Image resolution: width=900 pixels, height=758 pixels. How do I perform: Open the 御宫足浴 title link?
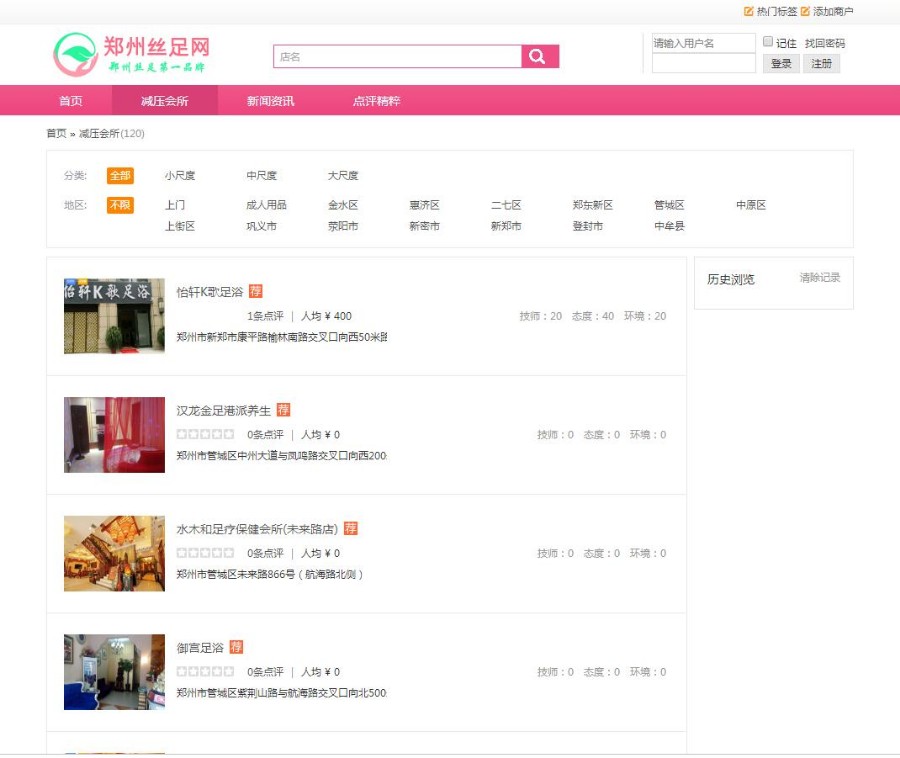[x=200, y=647]
